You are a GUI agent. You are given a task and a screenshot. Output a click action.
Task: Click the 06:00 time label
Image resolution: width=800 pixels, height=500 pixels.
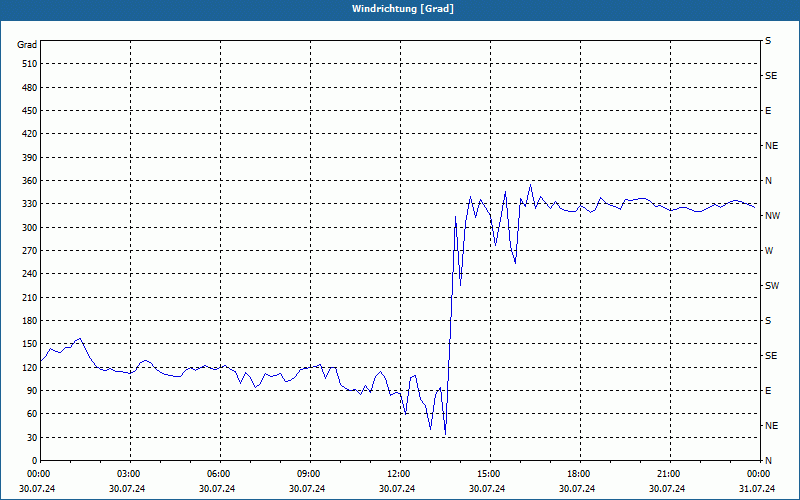point(220,474)
